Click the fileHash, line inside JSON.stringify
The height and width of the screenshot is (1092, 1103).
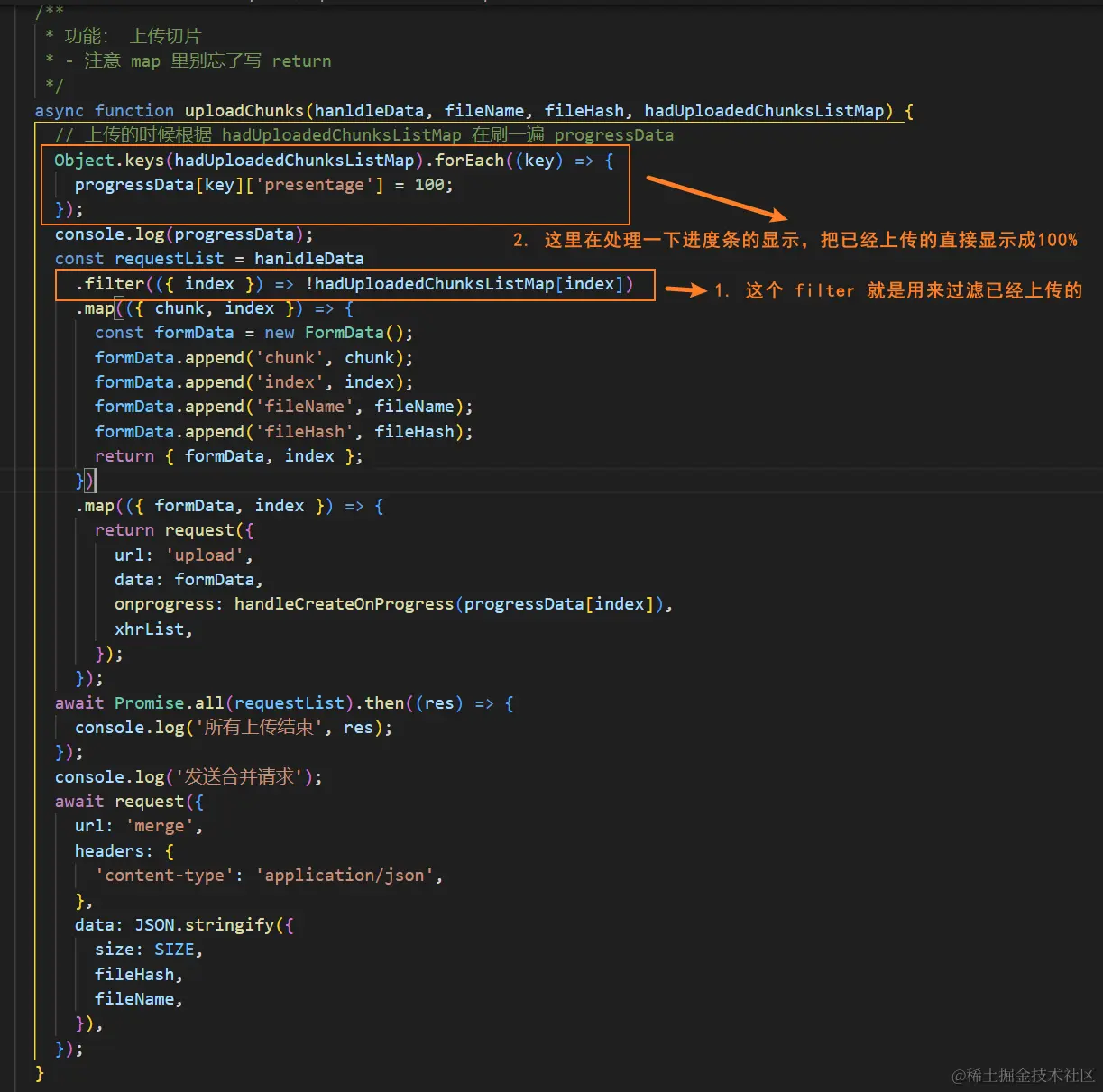[x=139, y=975]
